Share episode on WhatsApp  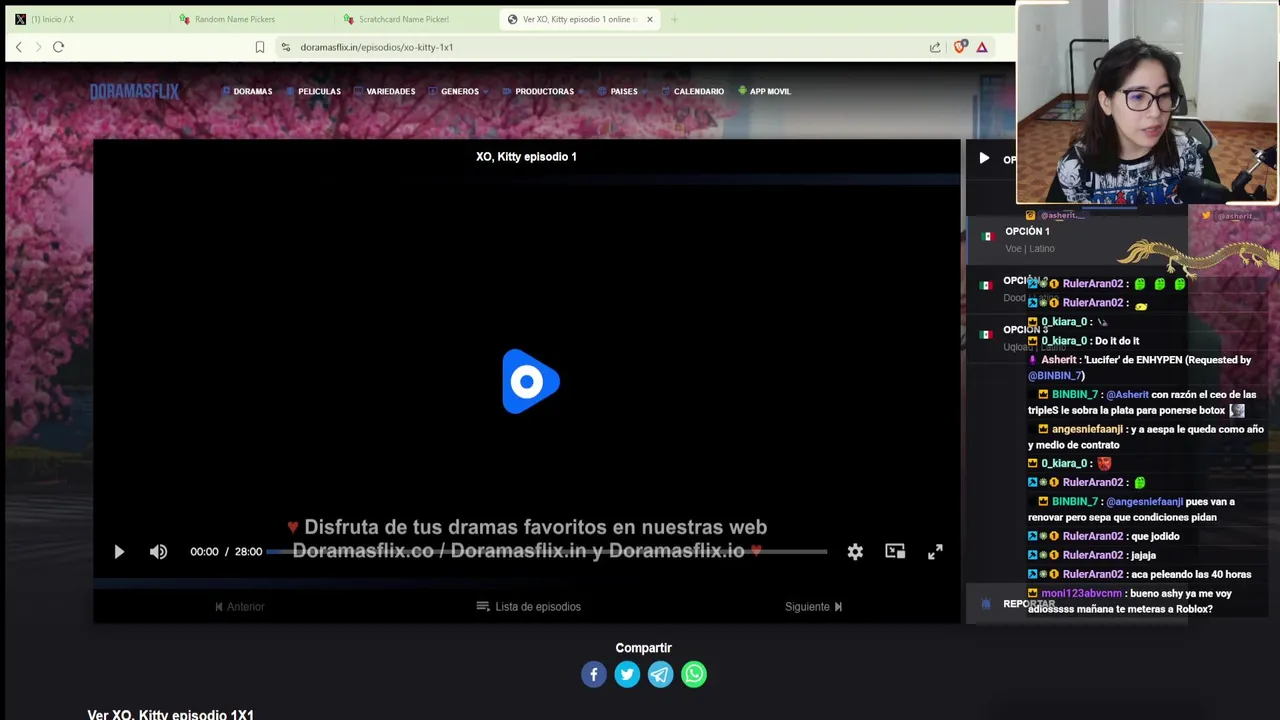pyautogui.click(x=694, y=674)
